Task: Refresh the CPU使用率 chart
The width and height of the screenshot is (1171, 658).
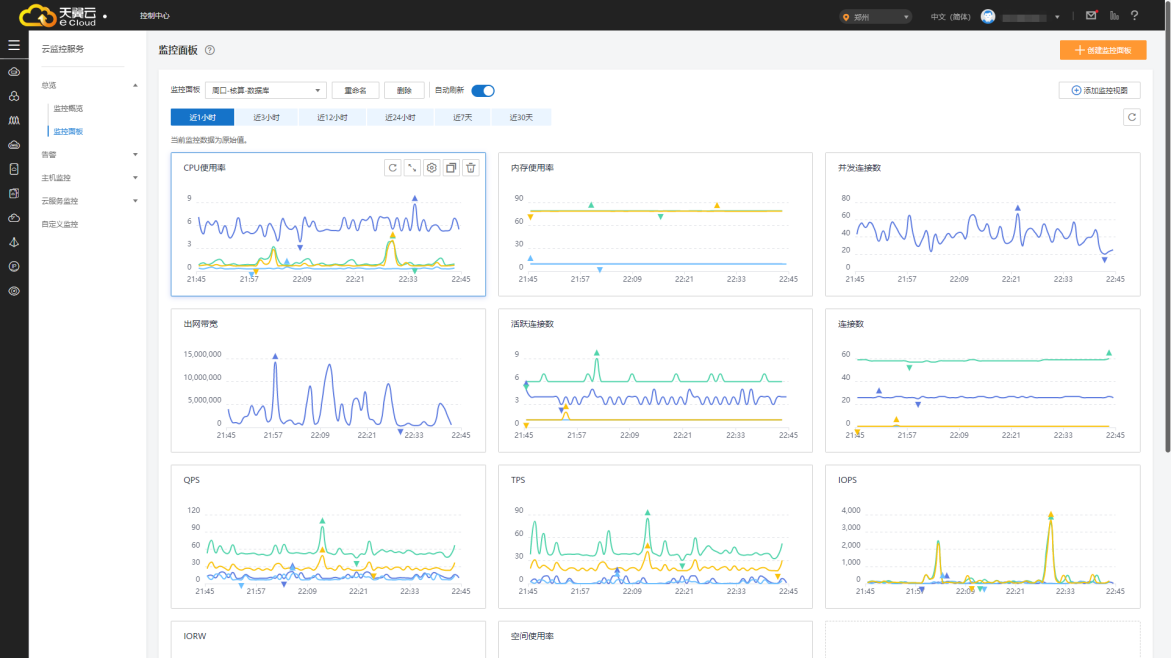Action: pyautogui.click(x=393, y=168)
